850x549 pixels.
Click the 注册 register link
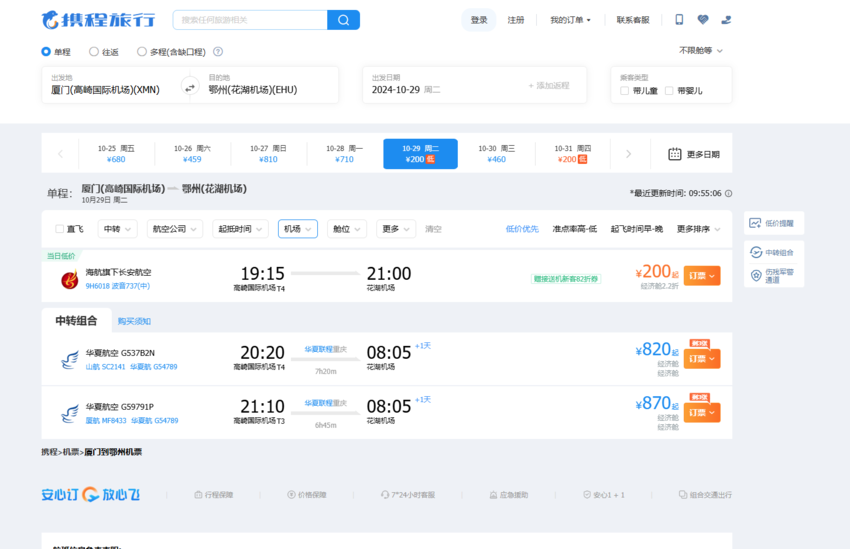516,20
